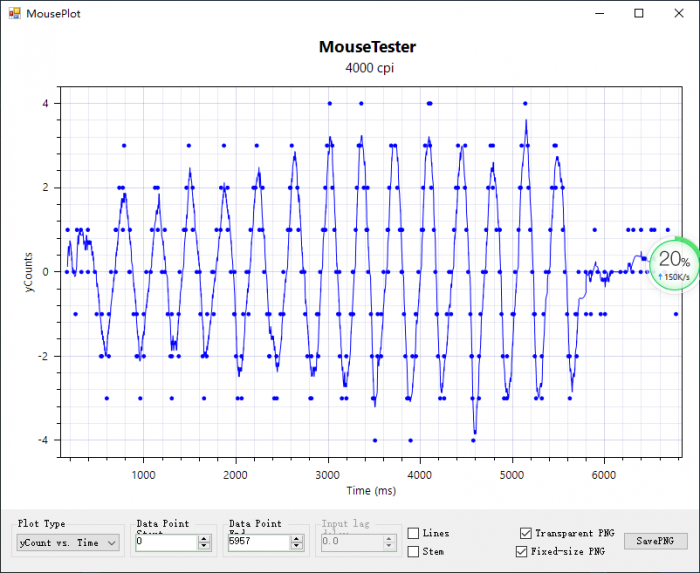Click the Time (ms) axis label
700x573 pixels.
372,490
